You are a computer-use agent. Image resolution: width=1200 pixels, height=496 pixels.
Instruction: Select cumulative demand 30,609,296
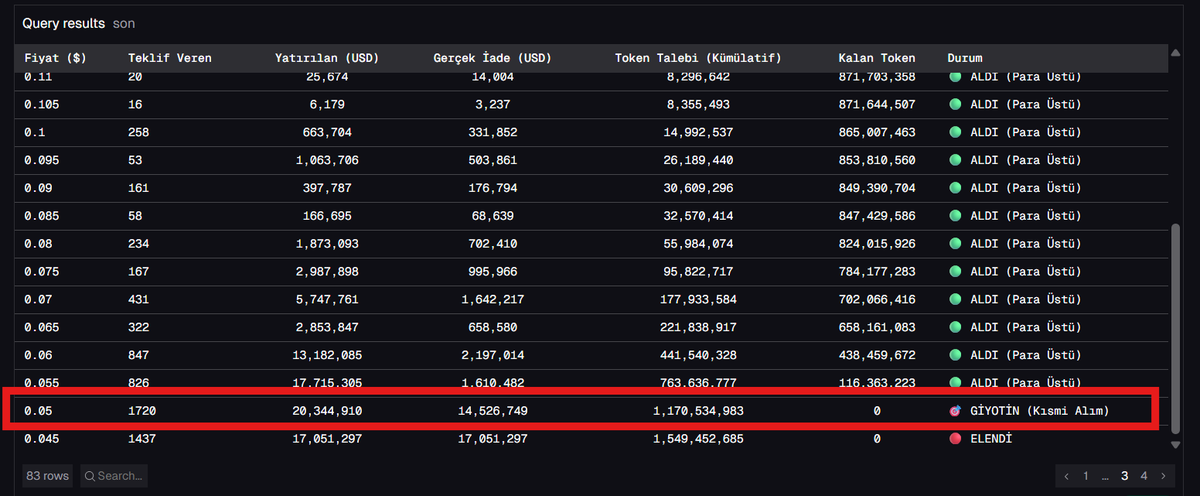coord(698,188)
